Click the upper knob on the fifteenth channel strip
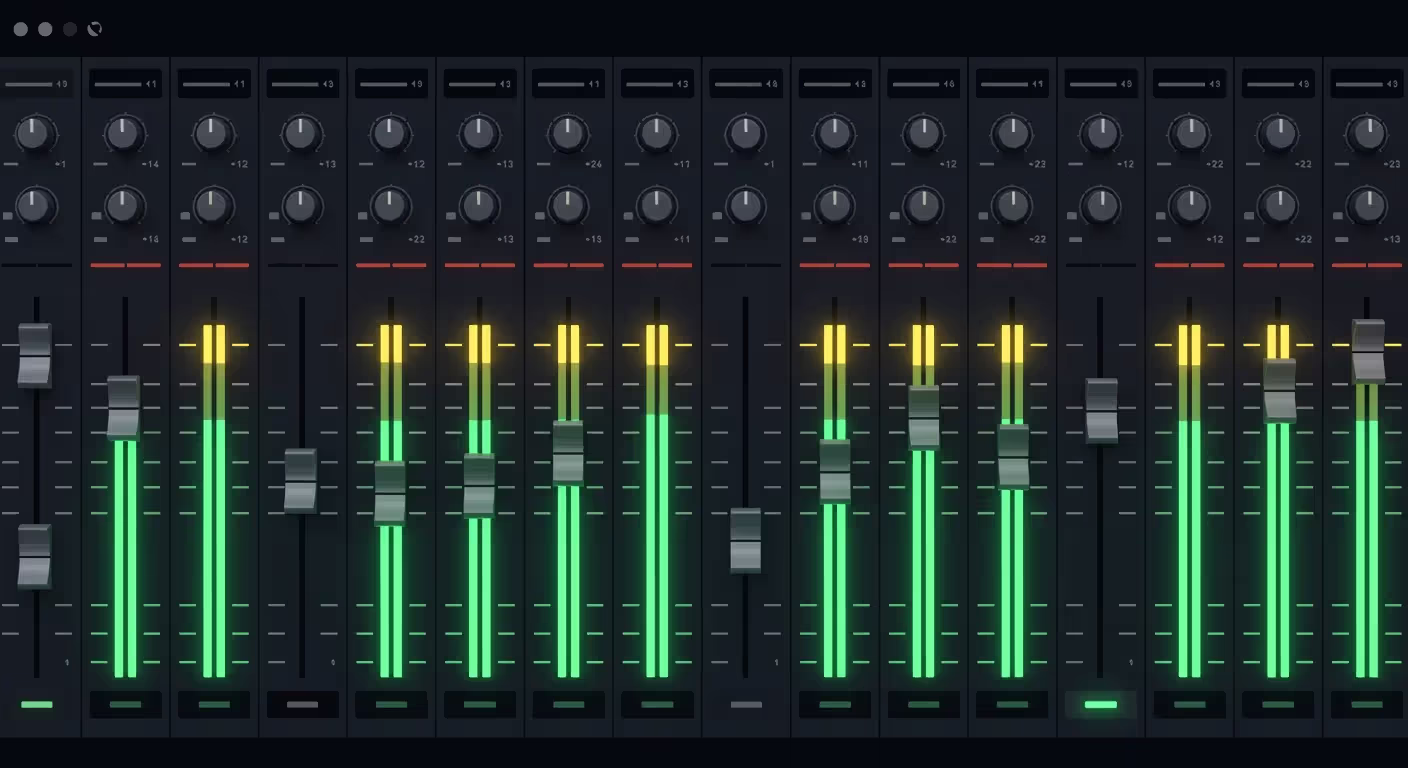1408x768 pixels. tap(1278, 133)
